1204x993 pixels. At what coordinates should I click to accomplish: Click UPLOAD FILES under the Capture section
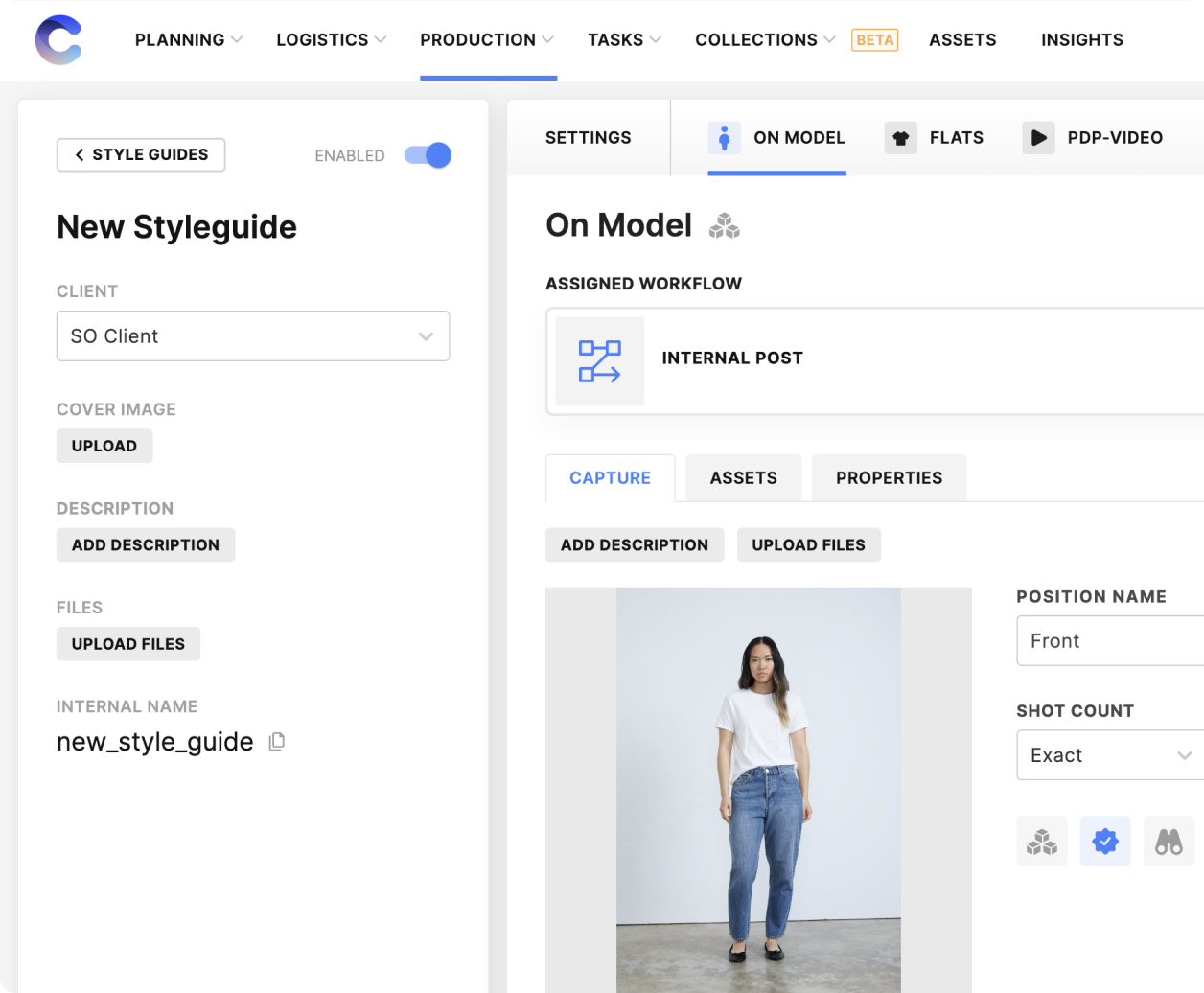(808, 544)
